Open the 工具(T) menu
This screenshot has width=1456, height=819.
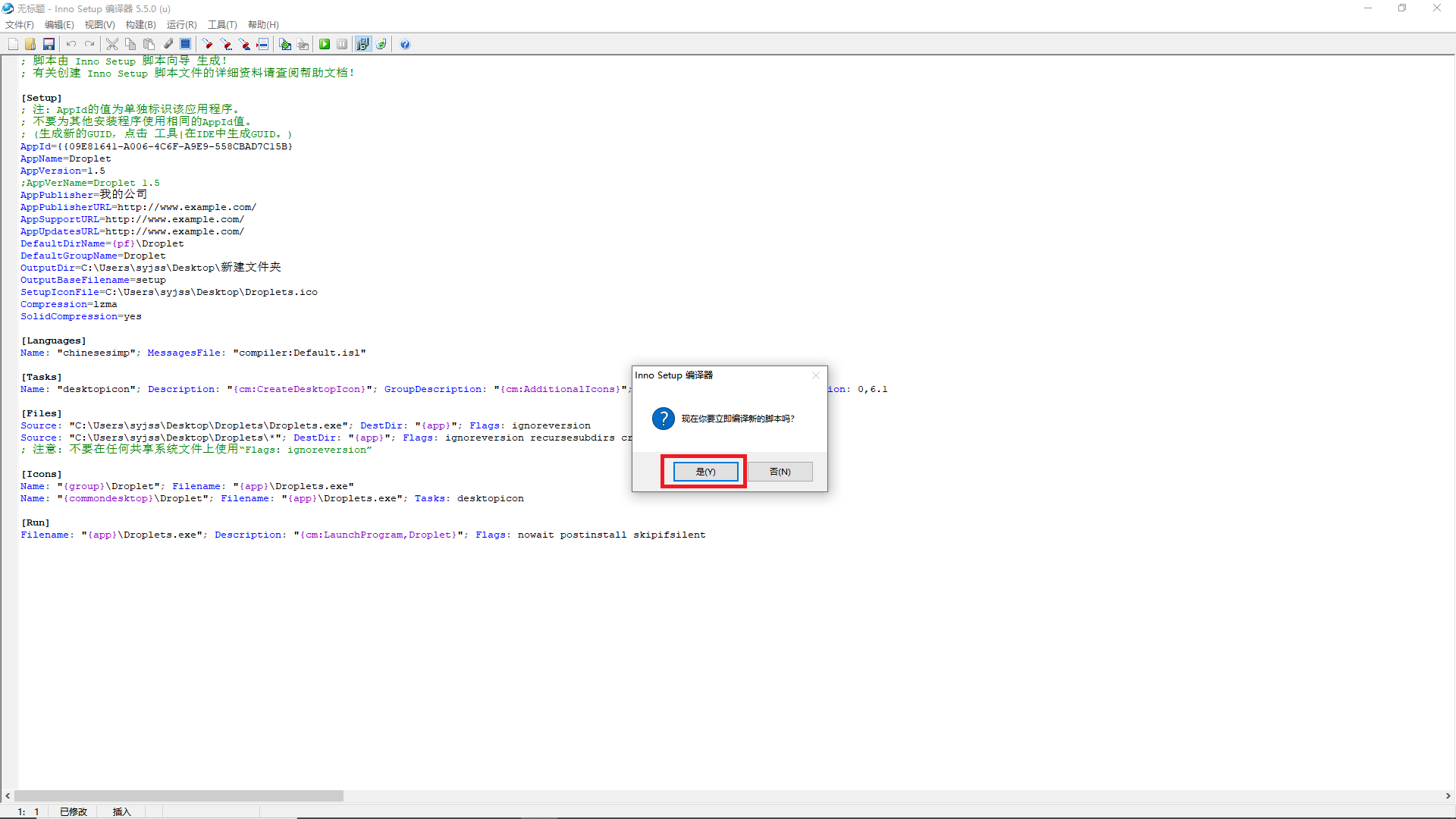pyautogui.click(x=222, y=24)
